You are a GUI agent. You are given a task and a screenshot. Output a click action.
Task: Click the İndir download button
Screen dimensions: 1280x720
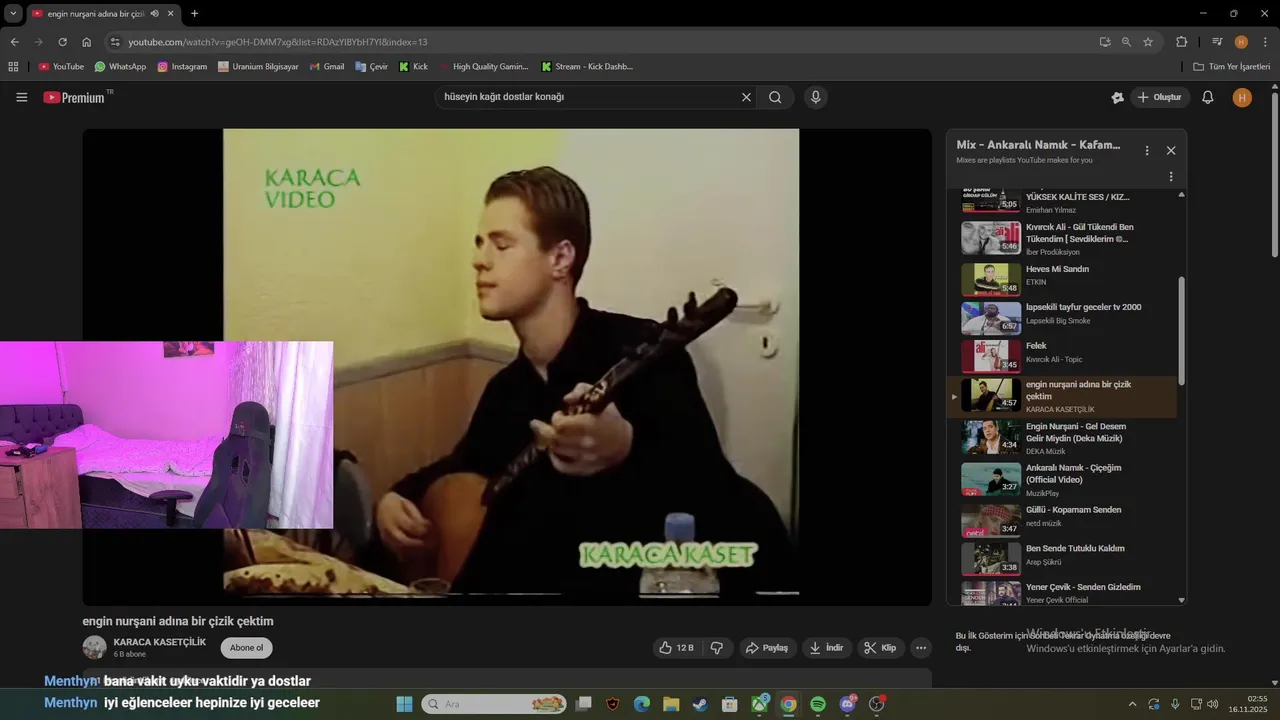[827, 648]
